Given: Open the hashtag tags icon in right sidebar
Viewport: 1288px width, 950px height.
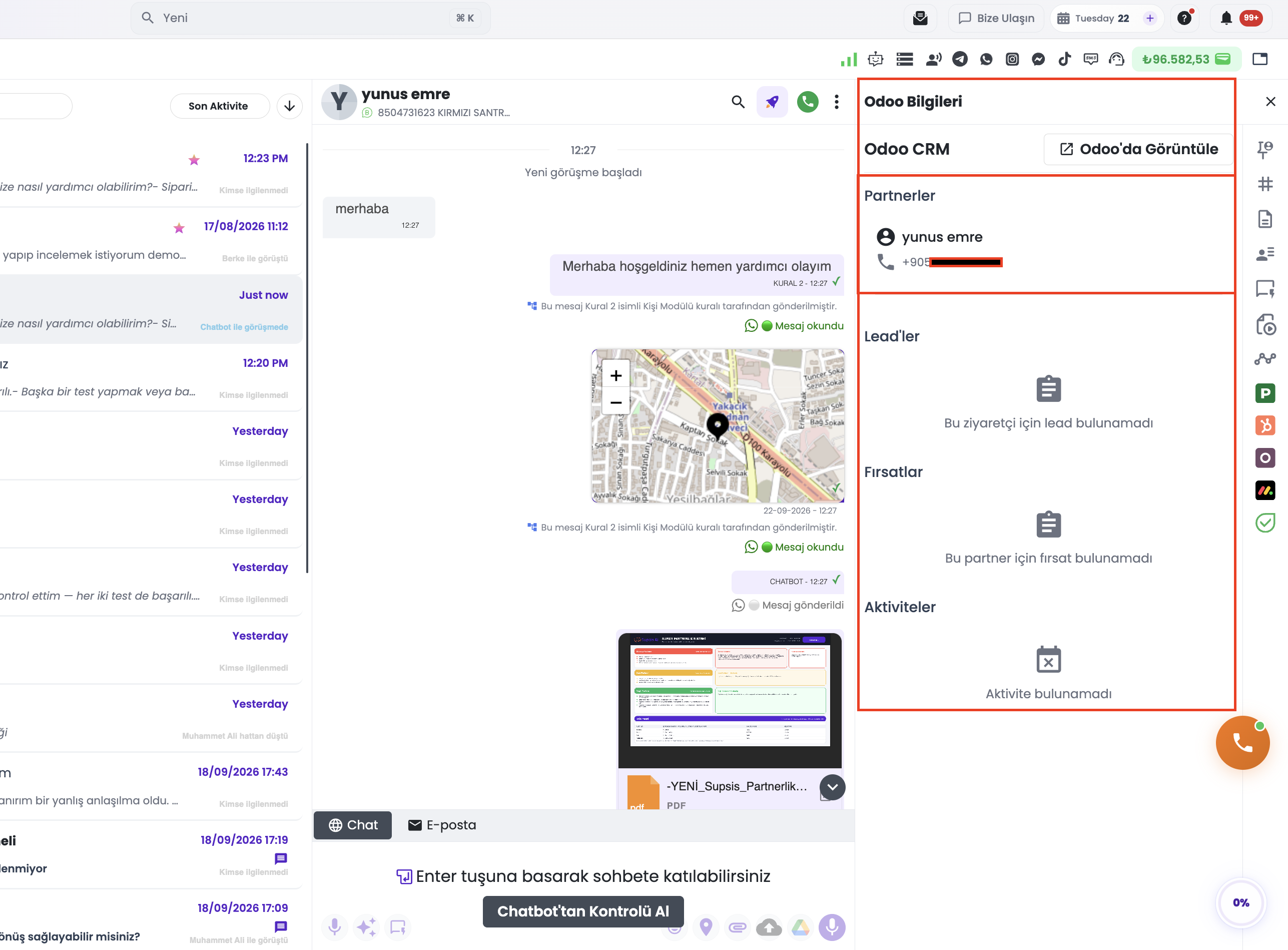Looking at the screenshot, I should coord(1265,184).
